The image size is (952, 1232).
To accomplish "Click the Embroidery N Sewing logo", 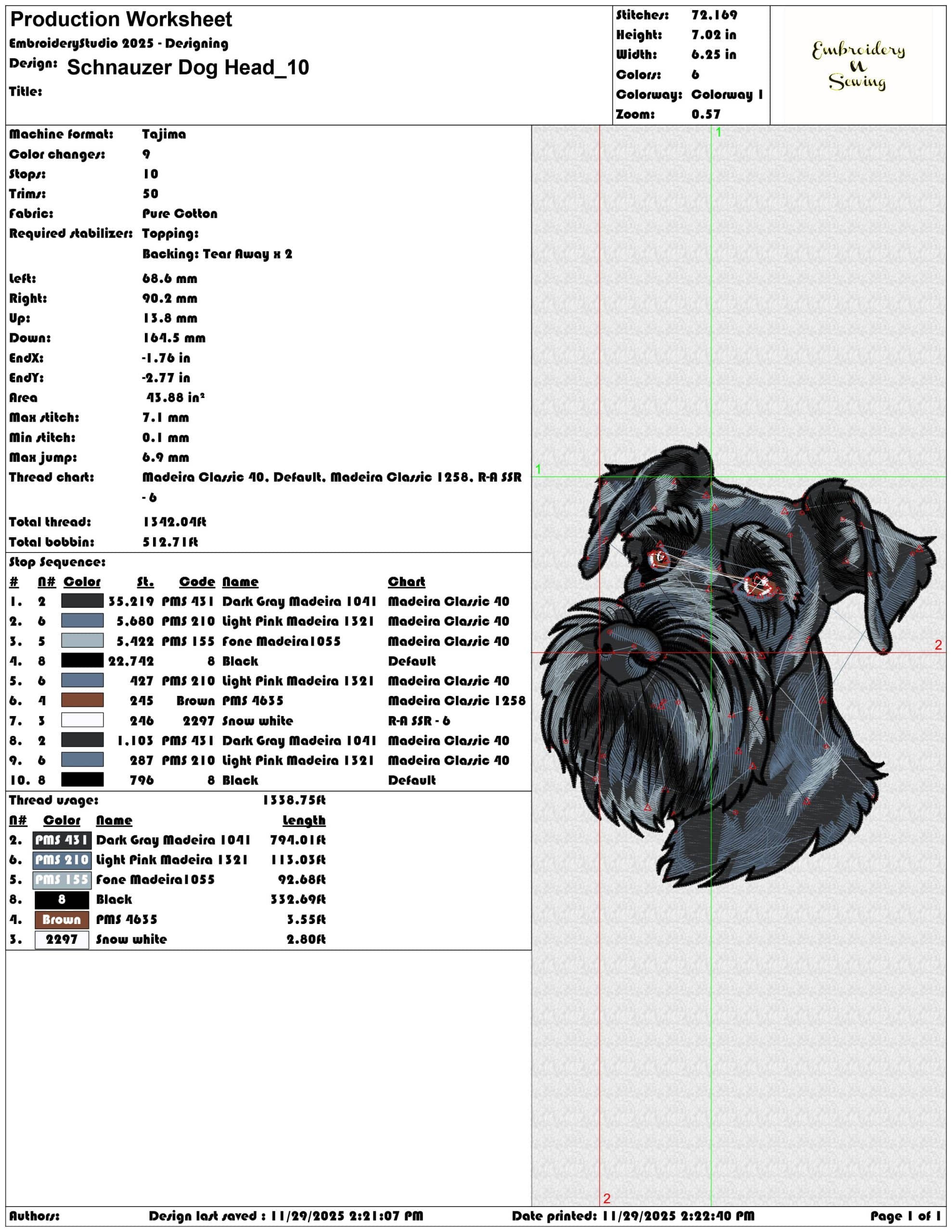I will pyautogui.click(x=858, y=65).
